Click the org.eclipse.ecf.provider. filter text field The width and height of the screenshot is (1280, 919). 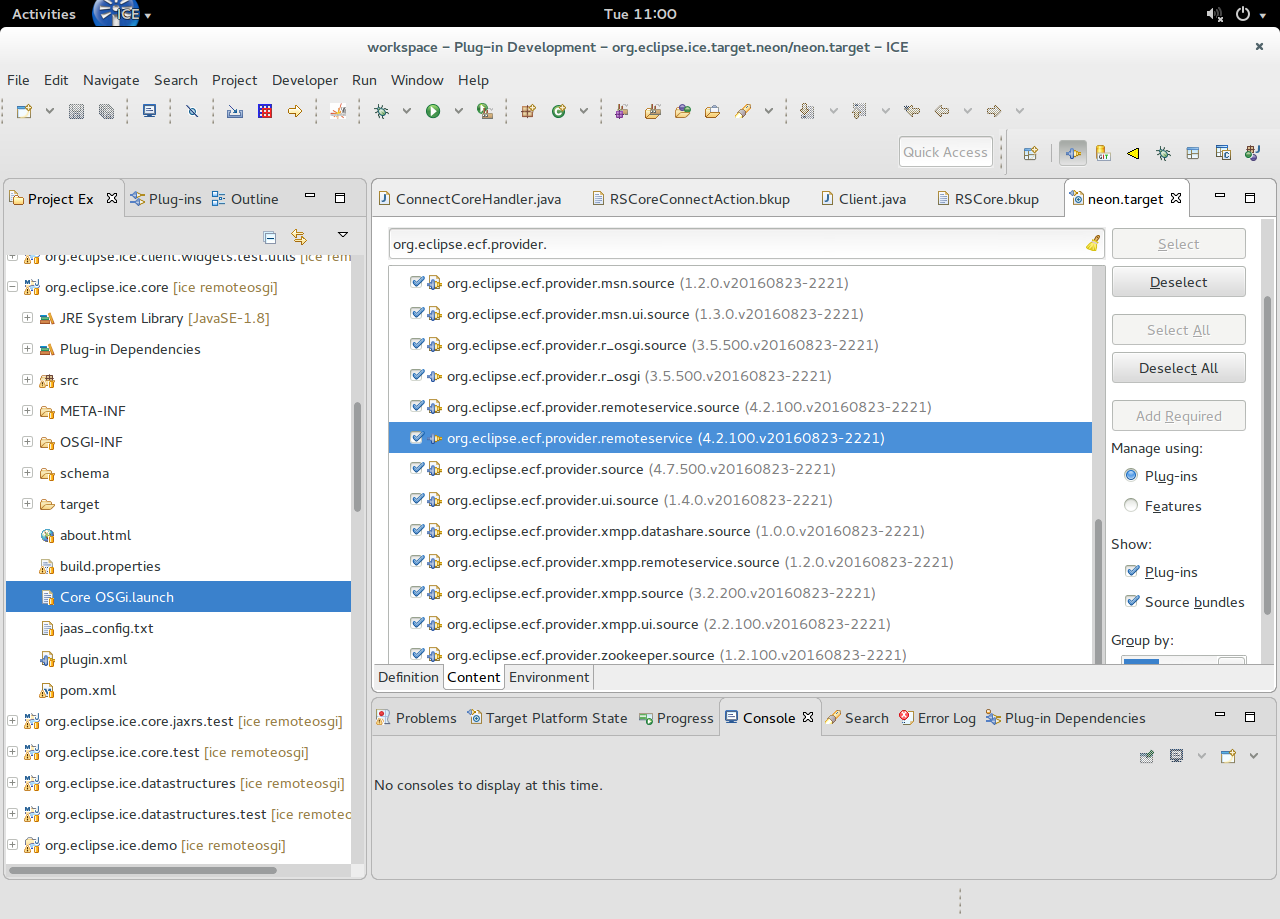(x=746, y=244)
